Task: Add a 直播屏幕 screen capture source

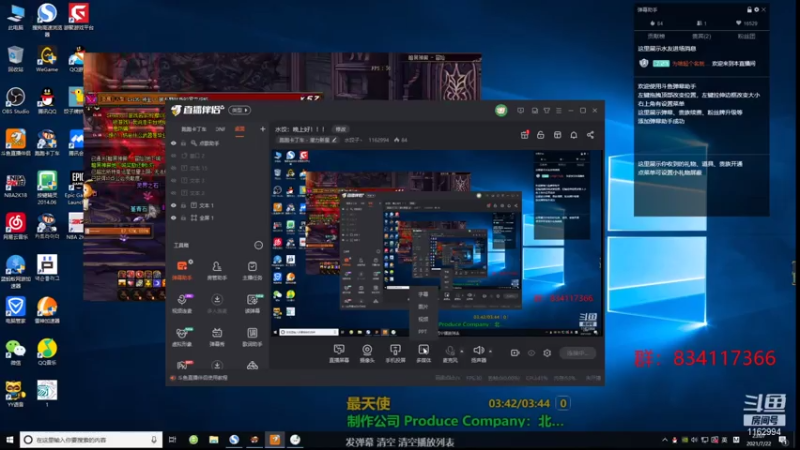Action: (x=339, y=353)
